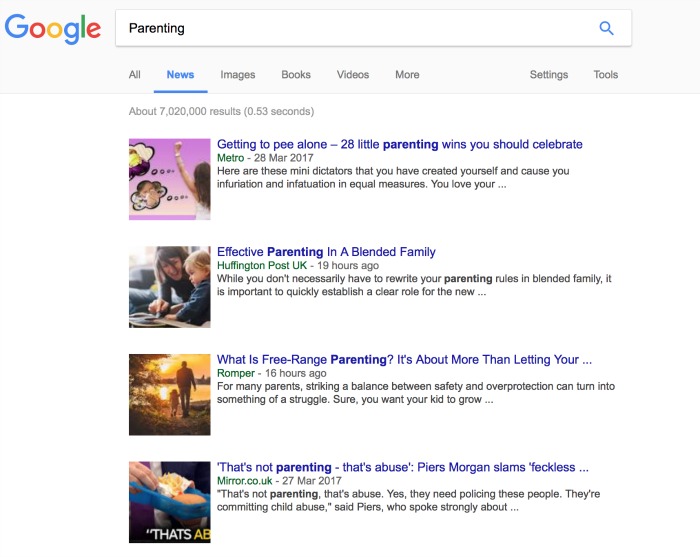Image resolution: width=700 pixels, height=557 pixels.
Task: Go to Google homepage via logo
Action: (x=53, y=29)
